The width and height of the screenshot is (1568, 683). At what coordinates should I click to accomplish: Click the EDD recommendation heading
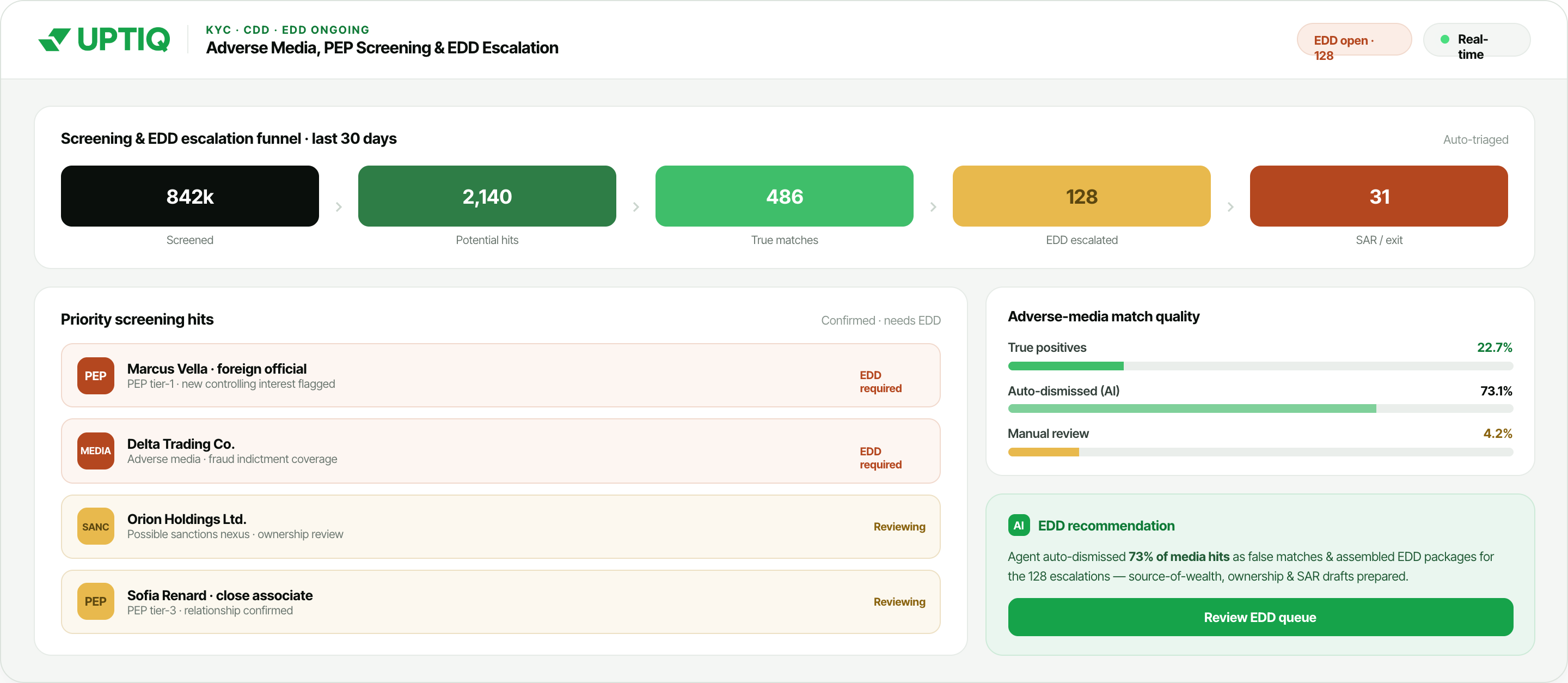point(1106,526)
